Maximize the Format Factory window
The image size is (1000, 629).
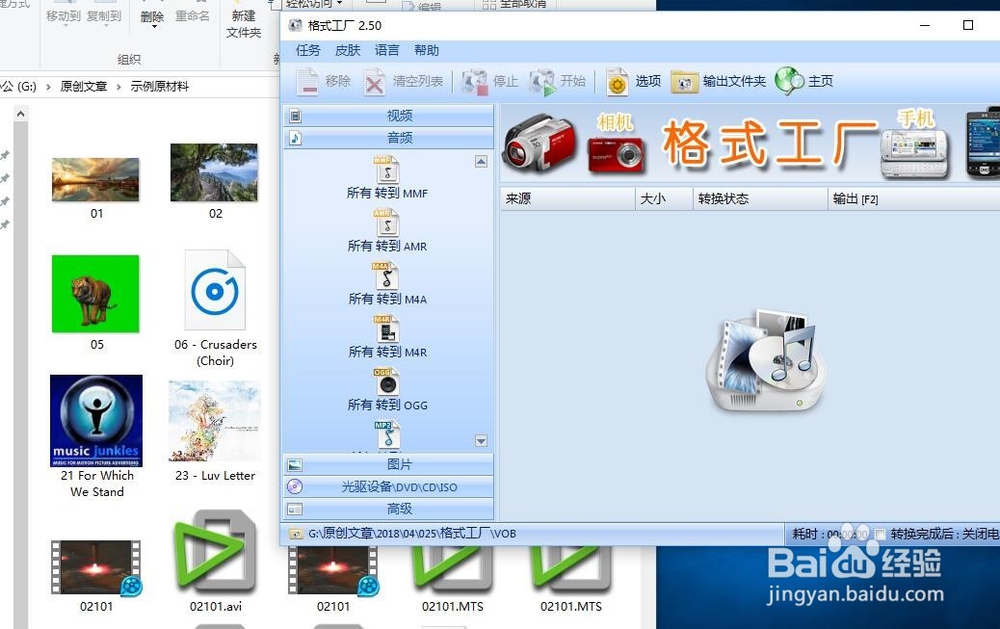[x=967, y=26]
